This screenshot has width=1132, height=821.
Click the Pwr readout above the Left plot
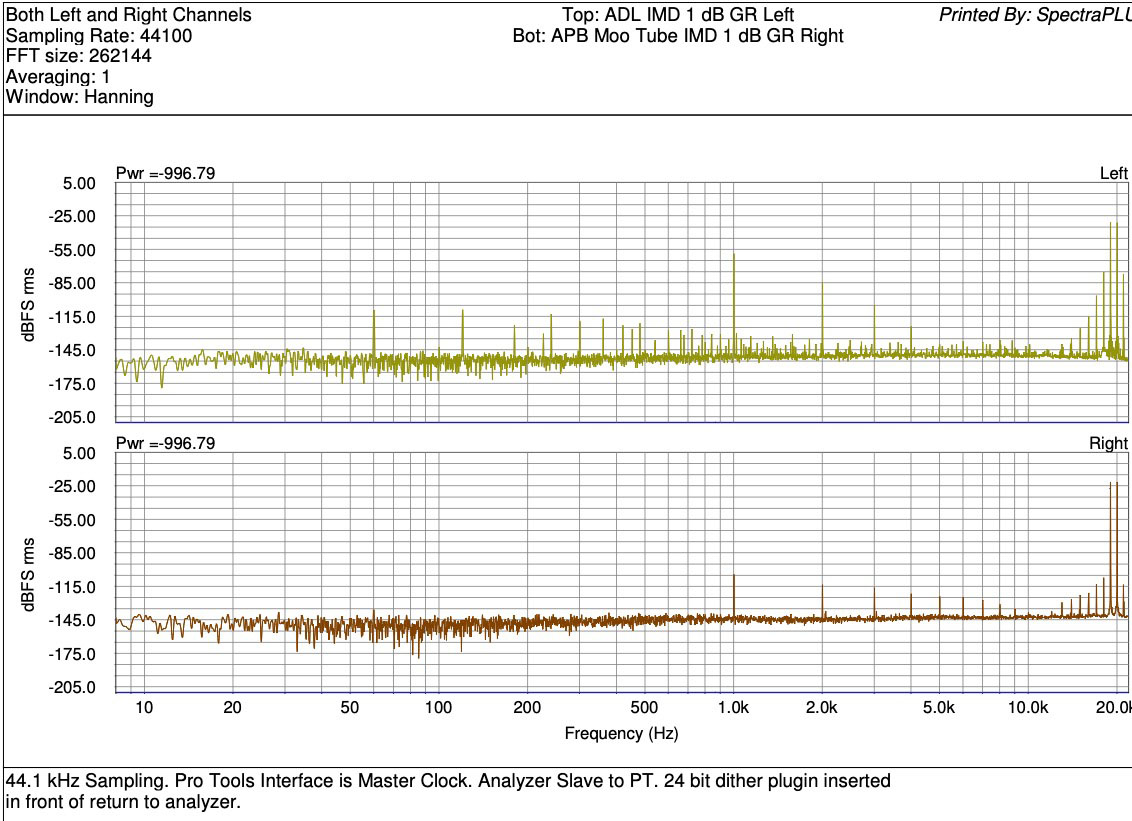[x=165, y=174]
